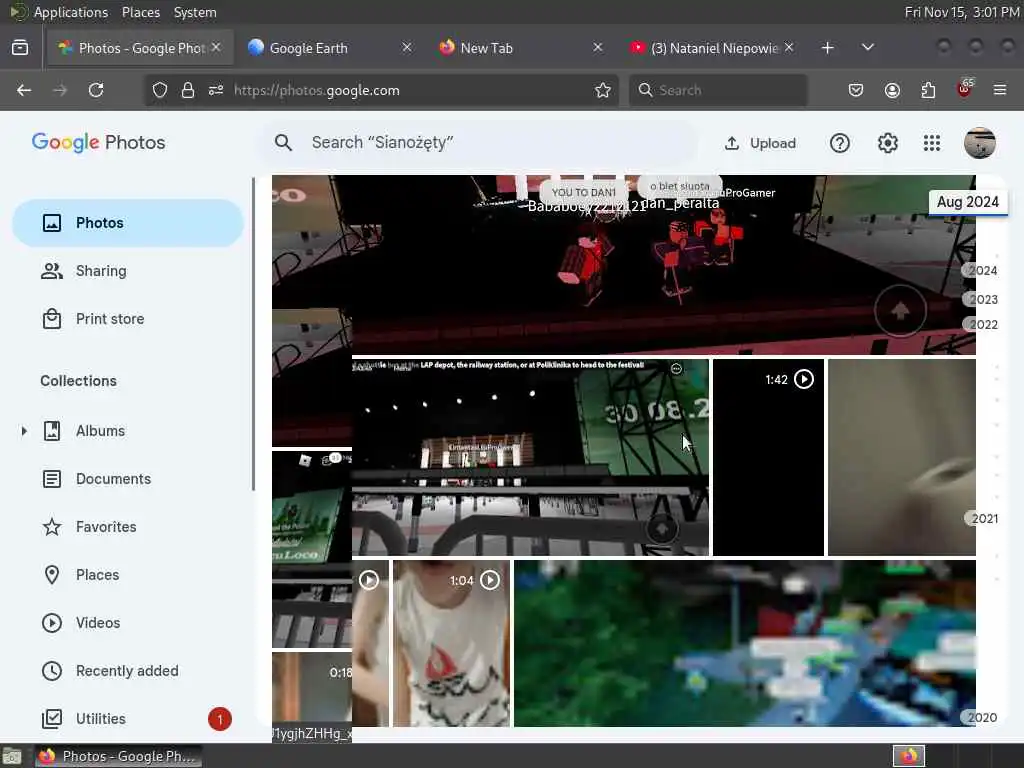This screenshot has height=768, width=1024.
Task: Open the site permissions icon in the address bar
Action: click(216, 90)
